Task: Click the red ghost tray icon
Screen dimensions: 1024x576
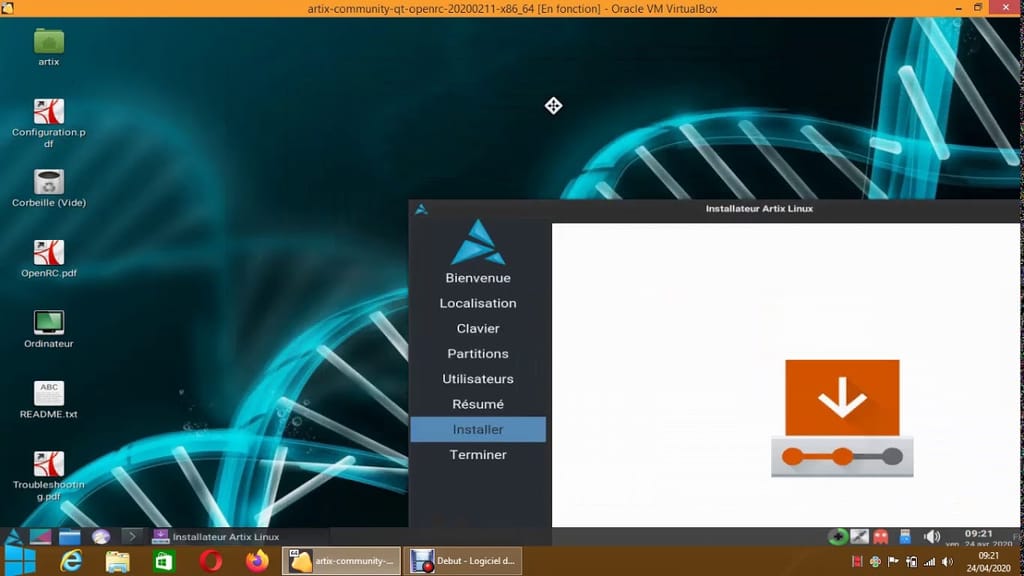Action: [x=881, y=537]
